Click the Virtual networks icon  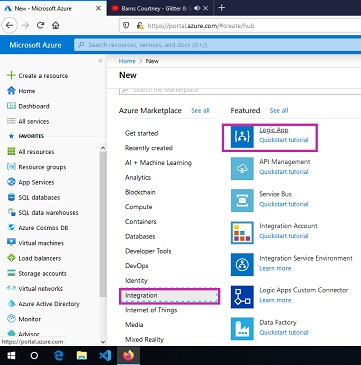[11, 288]
